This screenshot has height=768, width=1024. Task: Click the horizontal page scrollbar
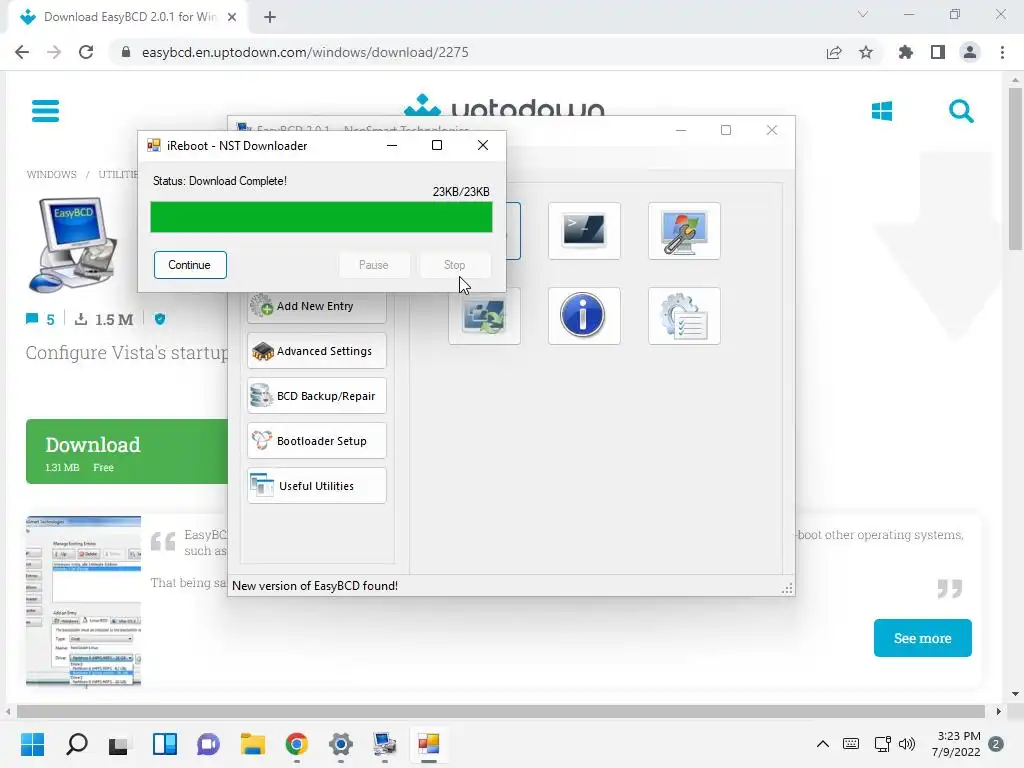[x=501, y=711]
